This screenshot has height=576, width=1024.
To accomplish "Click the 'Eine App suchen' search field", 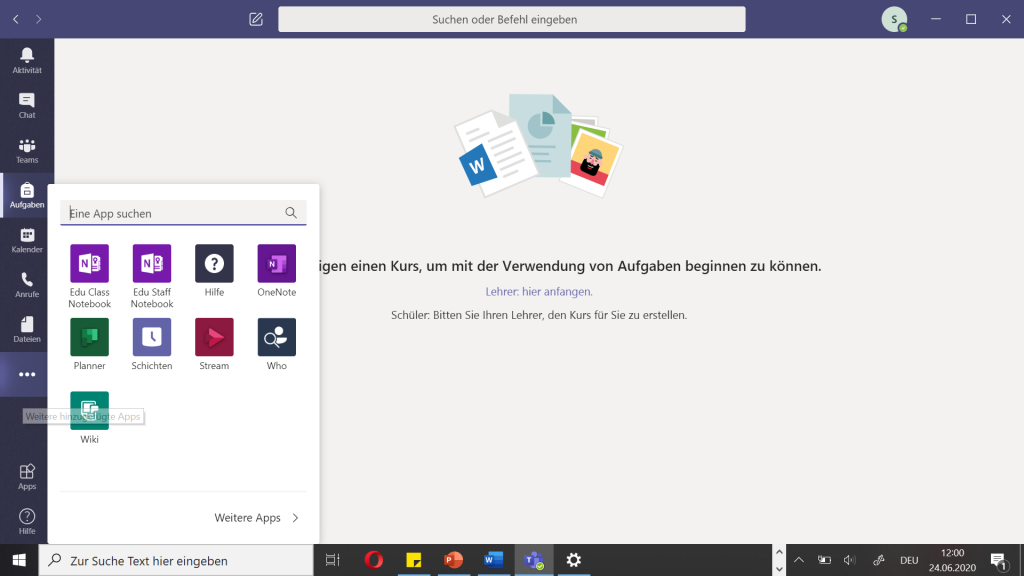I will point(183,213).
